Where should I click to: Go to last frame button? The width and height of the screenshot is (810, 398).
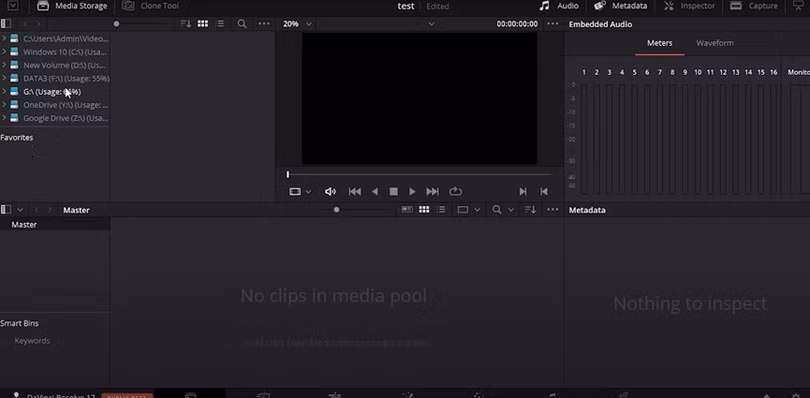click(x=432, y=192)
